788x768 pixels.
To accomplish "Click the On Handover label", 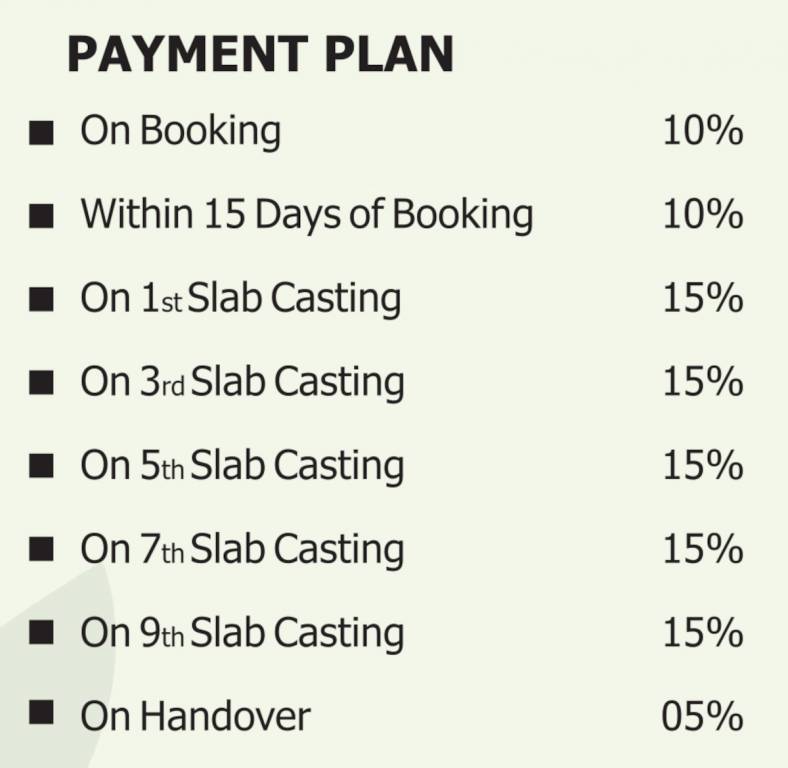I will 195,716.
